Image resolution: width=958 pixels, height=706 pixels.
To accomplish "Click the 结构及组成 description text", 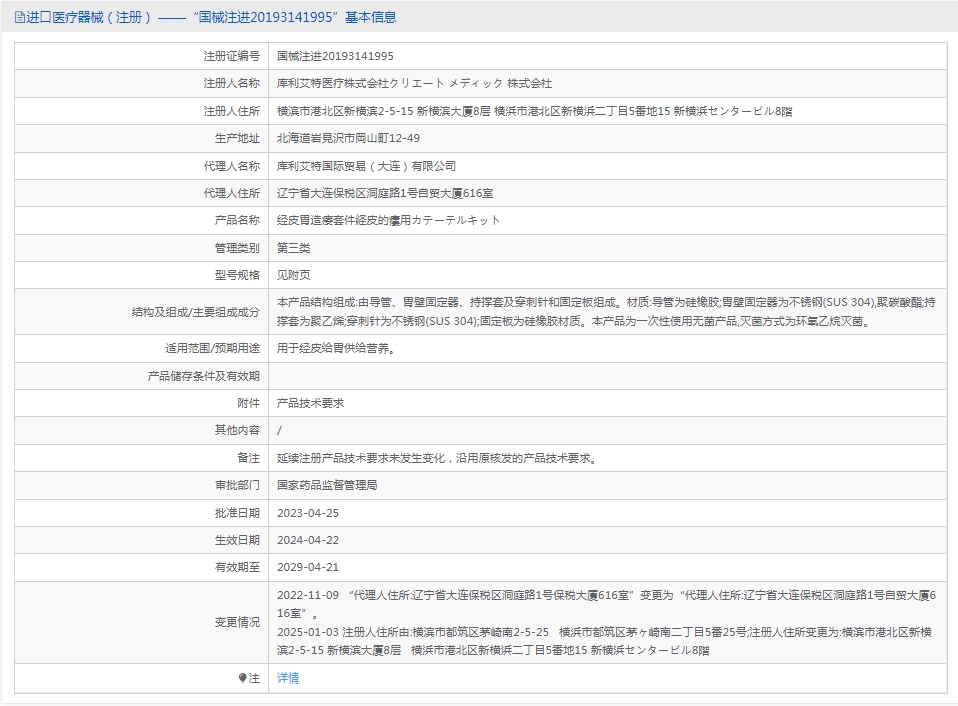I will tap(606, 311).
